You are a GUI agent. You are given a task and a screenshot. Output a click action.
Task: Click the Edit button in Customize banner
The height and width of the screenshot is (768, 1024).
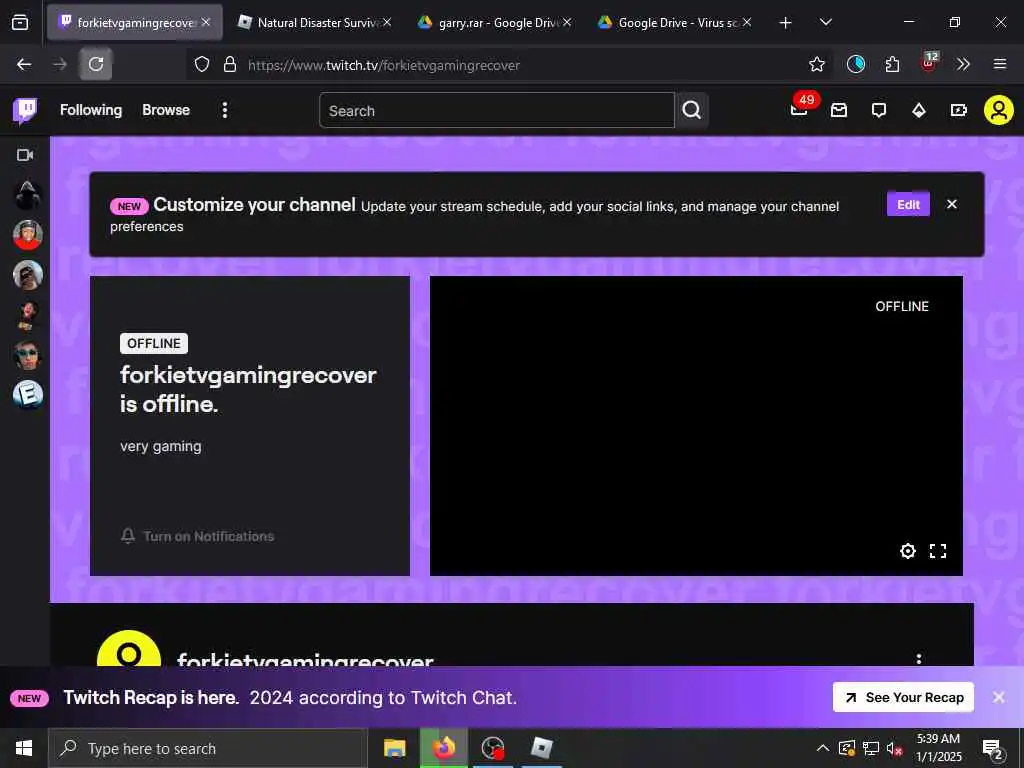(x=908, y=204)
